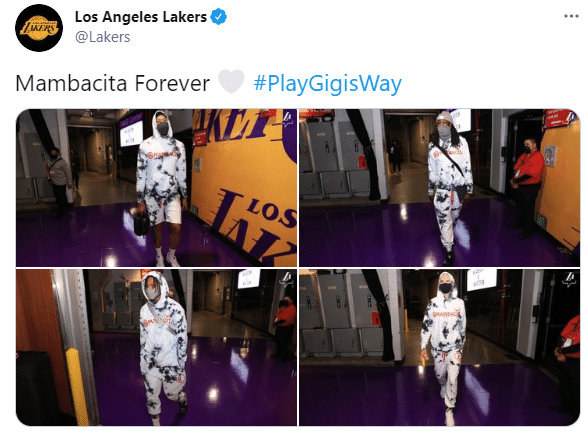Click the Lakers watermark logo in top-left photo
The image size is (588, 431).
(x=288, y=119)
